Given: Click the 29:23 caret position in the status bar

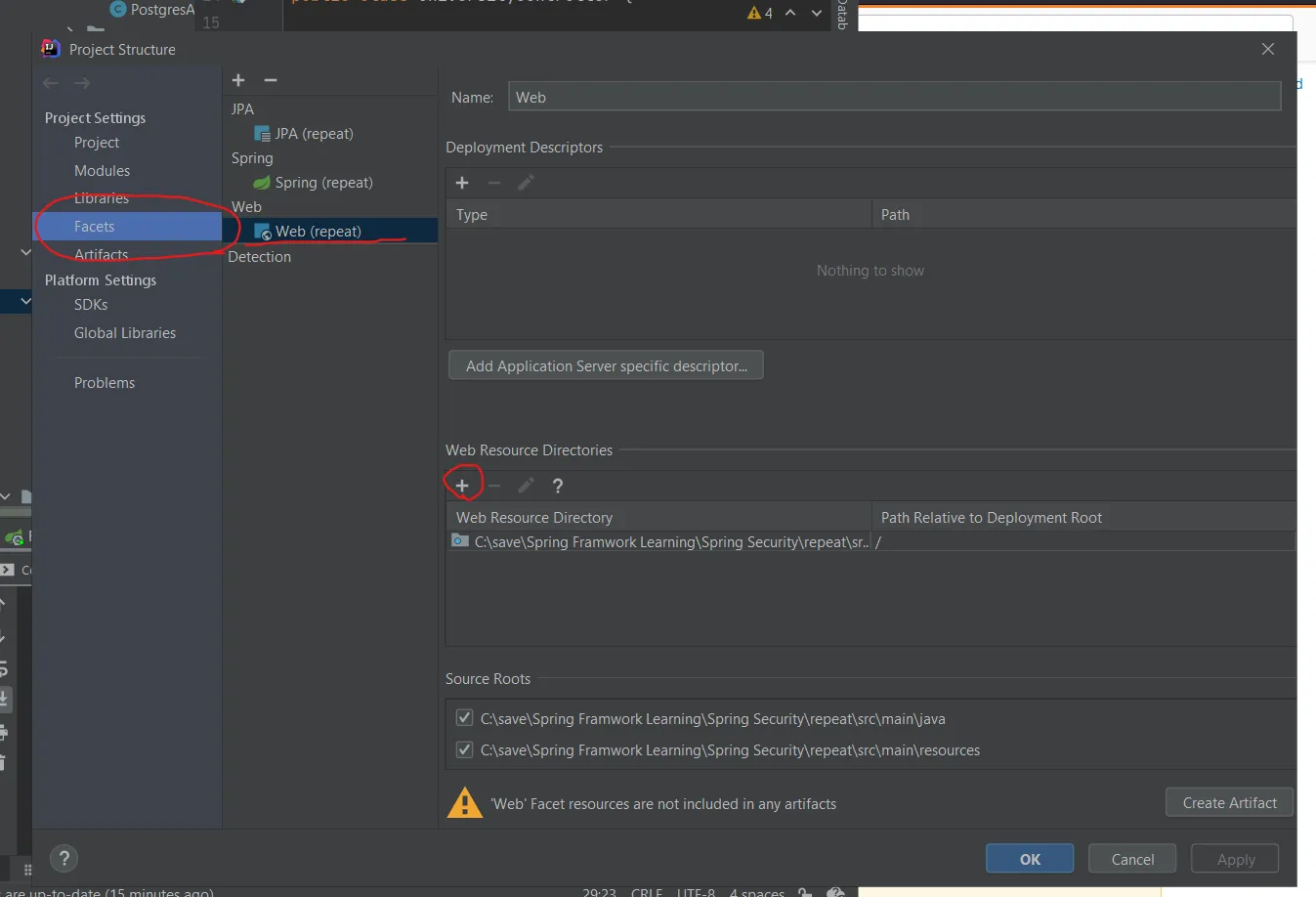Looking at the screenshot, I should point(600,892).
